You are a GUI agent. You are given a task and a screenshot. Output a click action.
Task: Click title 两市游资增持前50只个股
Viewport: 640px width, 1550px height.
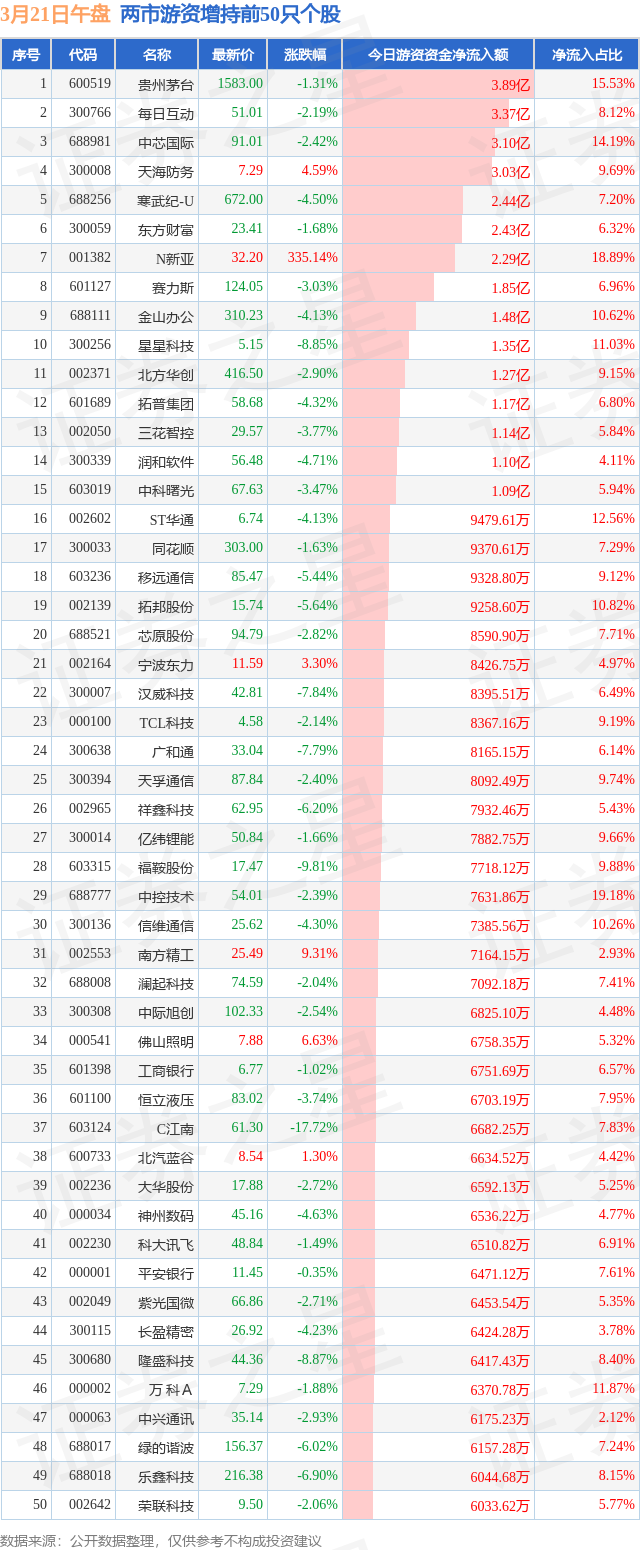pos(230,15)
